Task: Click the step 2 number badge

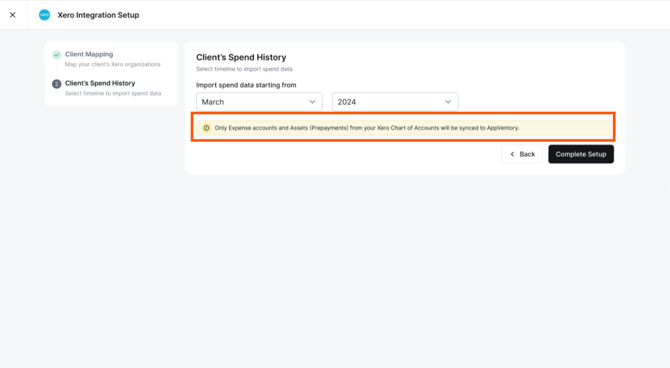Action: pos(56,84)
